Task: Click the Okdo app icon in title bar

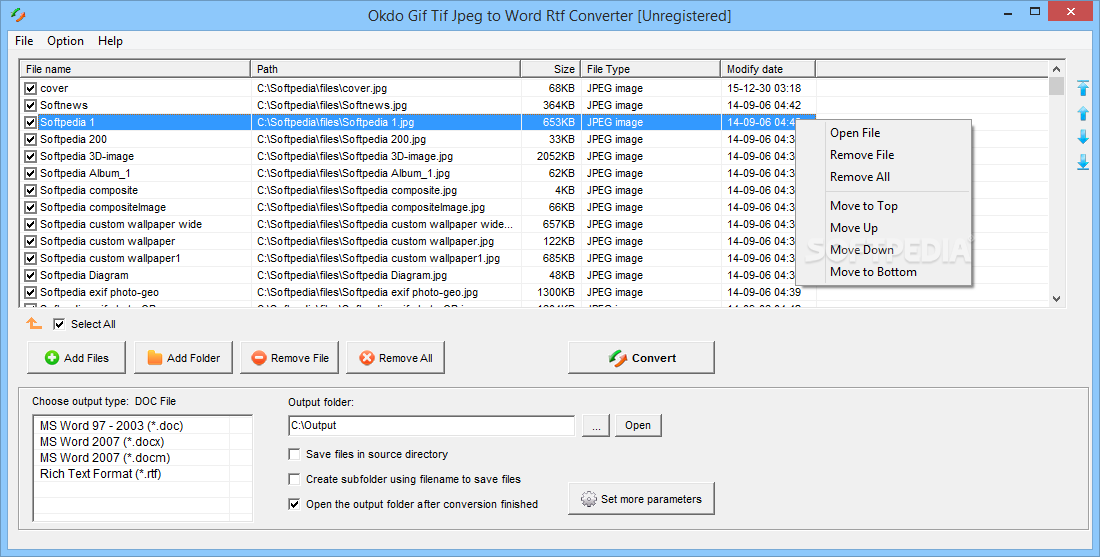Action: 18,15
